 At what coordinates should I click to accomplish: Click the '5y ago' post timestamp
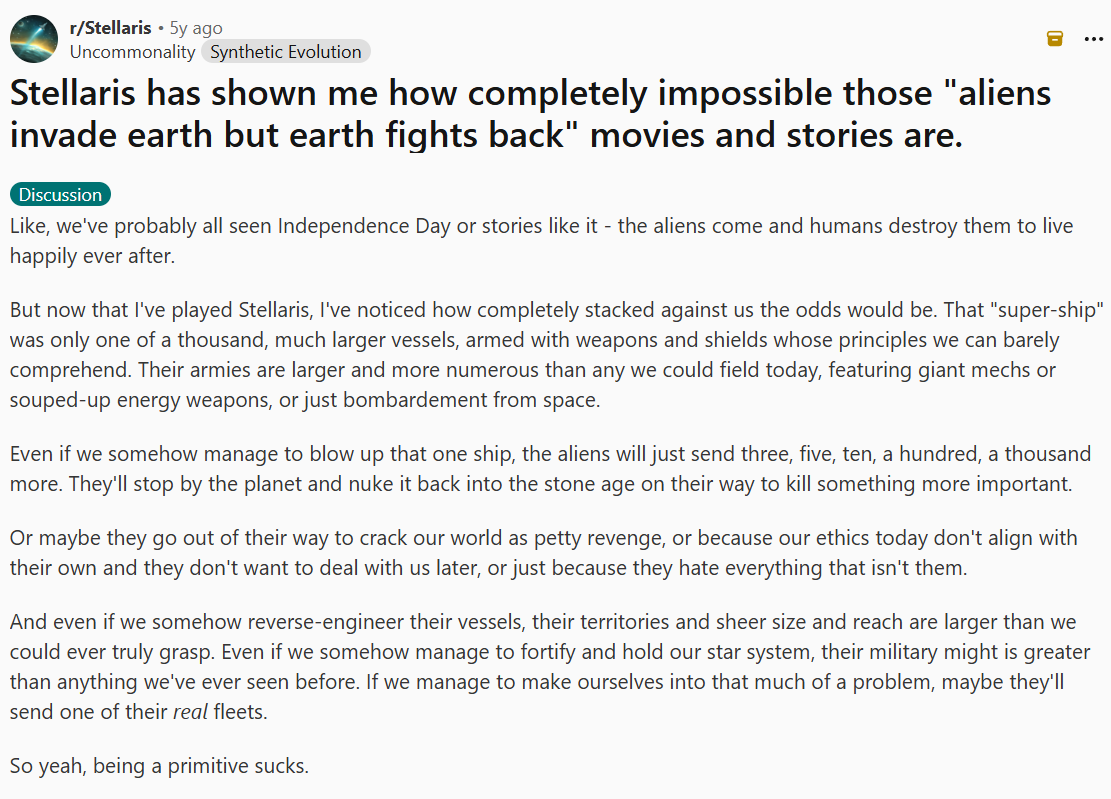pos(196,28)
